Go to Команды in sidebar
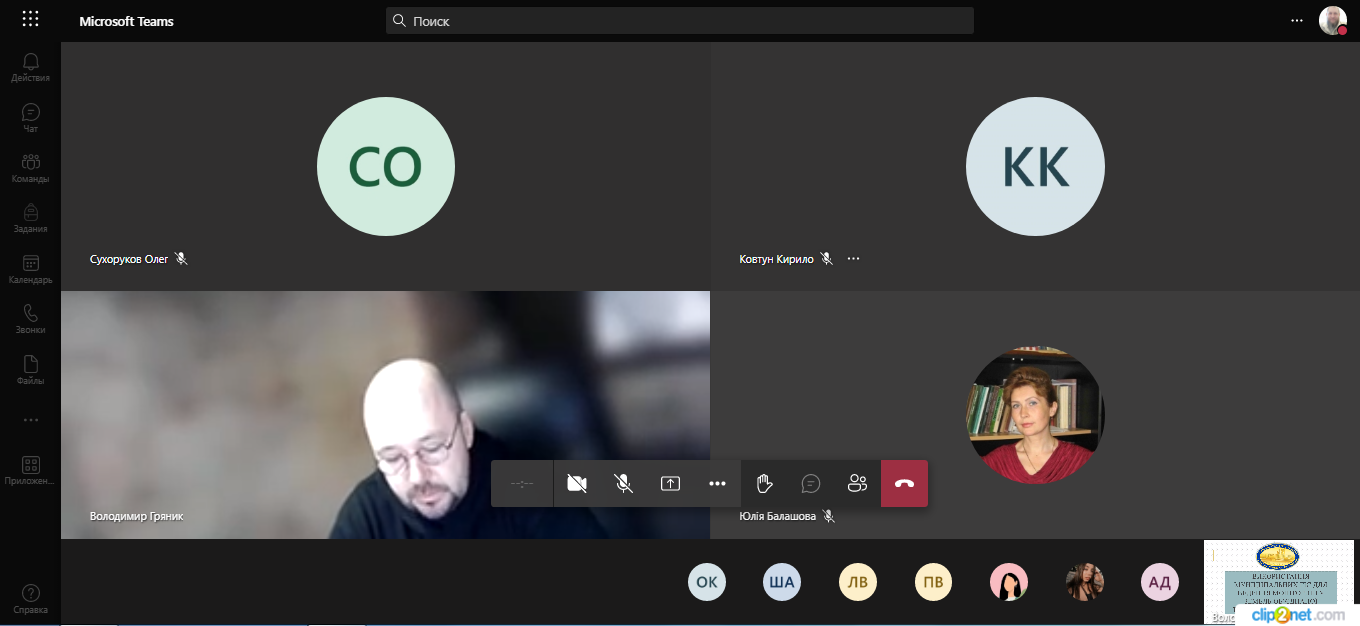Image resolution: width=1360 pixels, height=626 pixels. (x=30, y=168)
